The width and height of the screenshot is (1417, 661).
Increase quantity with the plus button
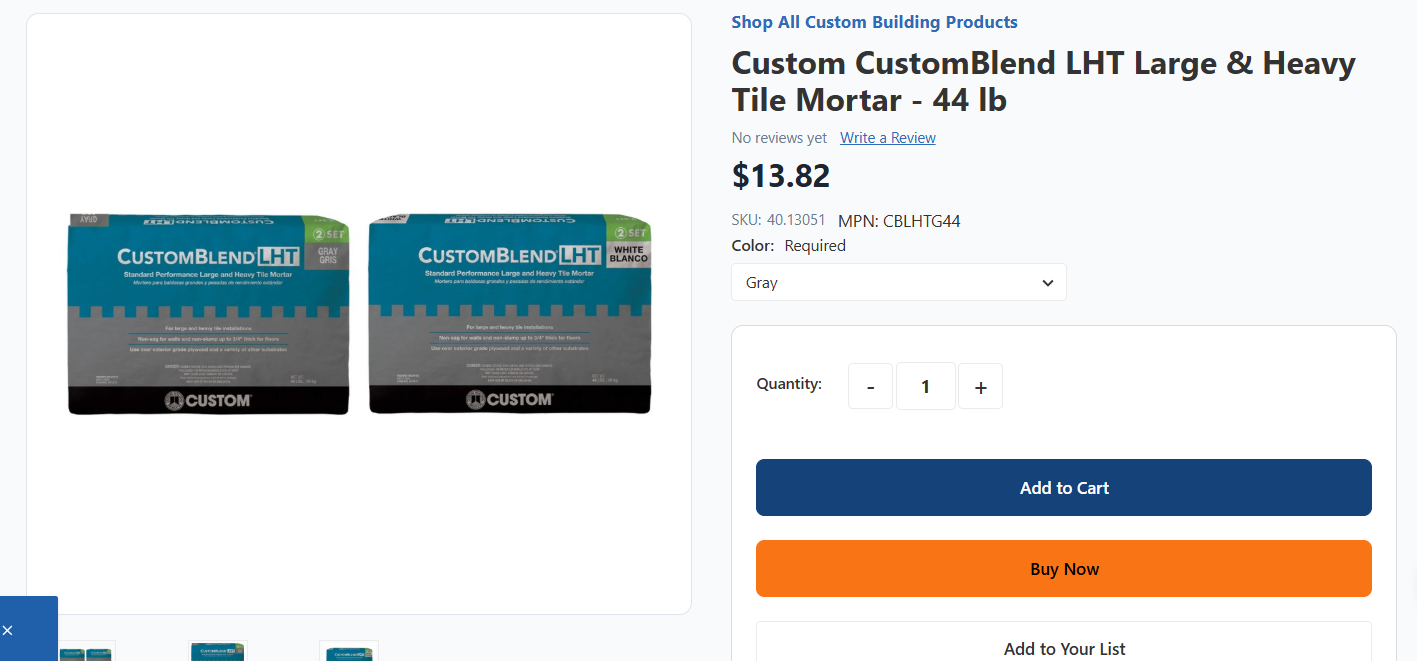pos(980,386)
